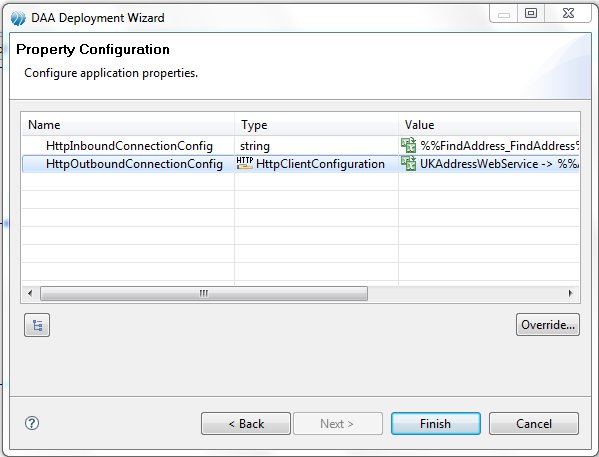This screenshot has width=599, height=457.
Task: Close the DAA Deployment Wizard window
Action: [568, 13]
